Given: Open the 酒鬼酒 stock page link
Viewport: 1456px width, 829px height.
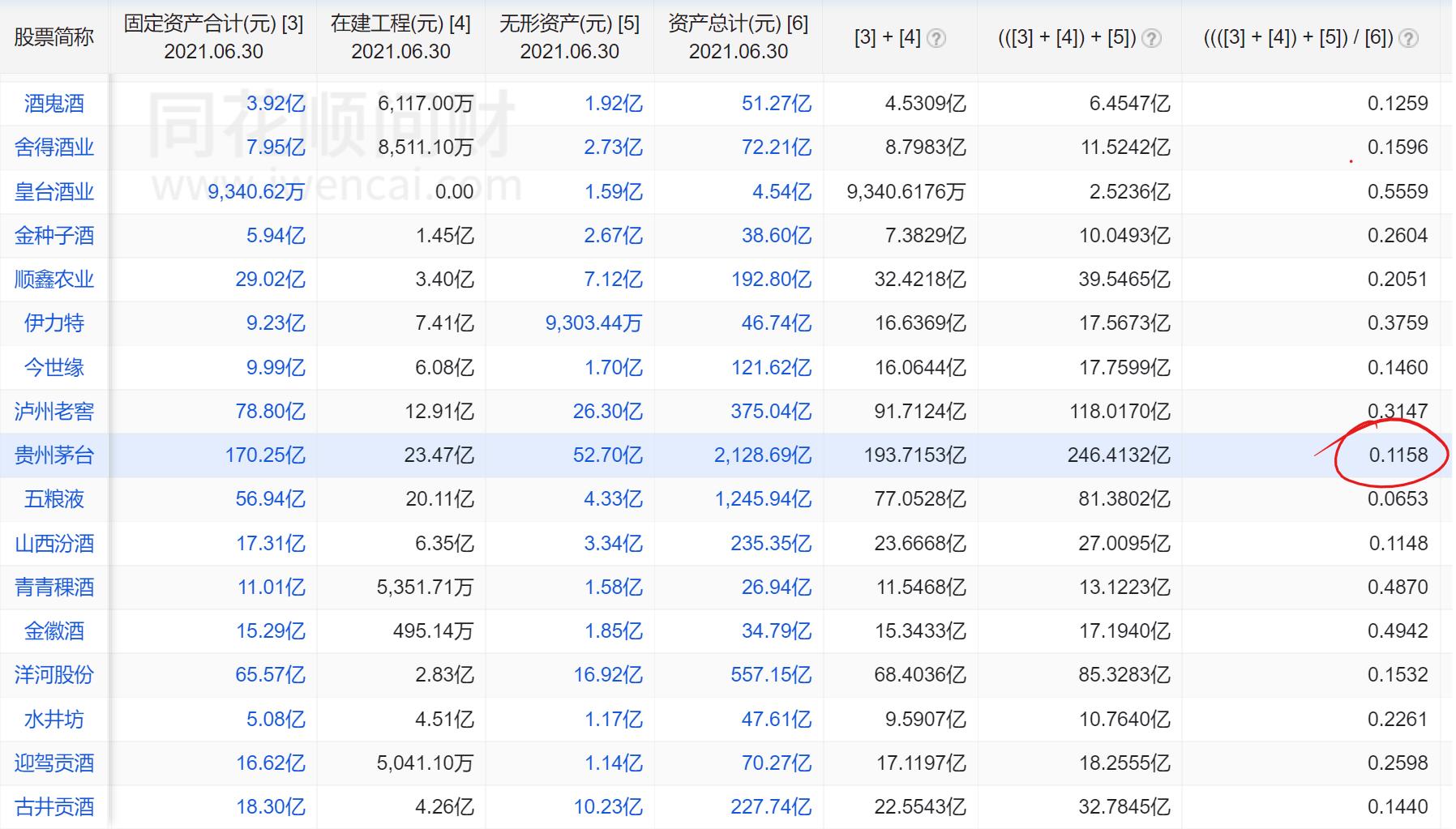Looking at the screenshot, I should point(54,104).
